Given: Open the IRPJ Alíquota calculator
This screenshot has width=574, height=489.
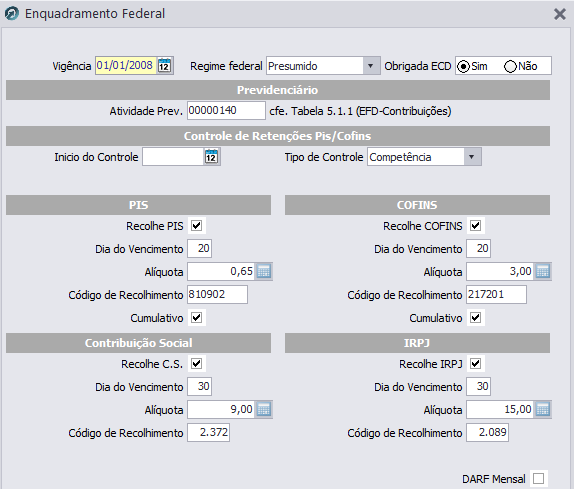Looking at the screenshot, I should click(543, 409).
